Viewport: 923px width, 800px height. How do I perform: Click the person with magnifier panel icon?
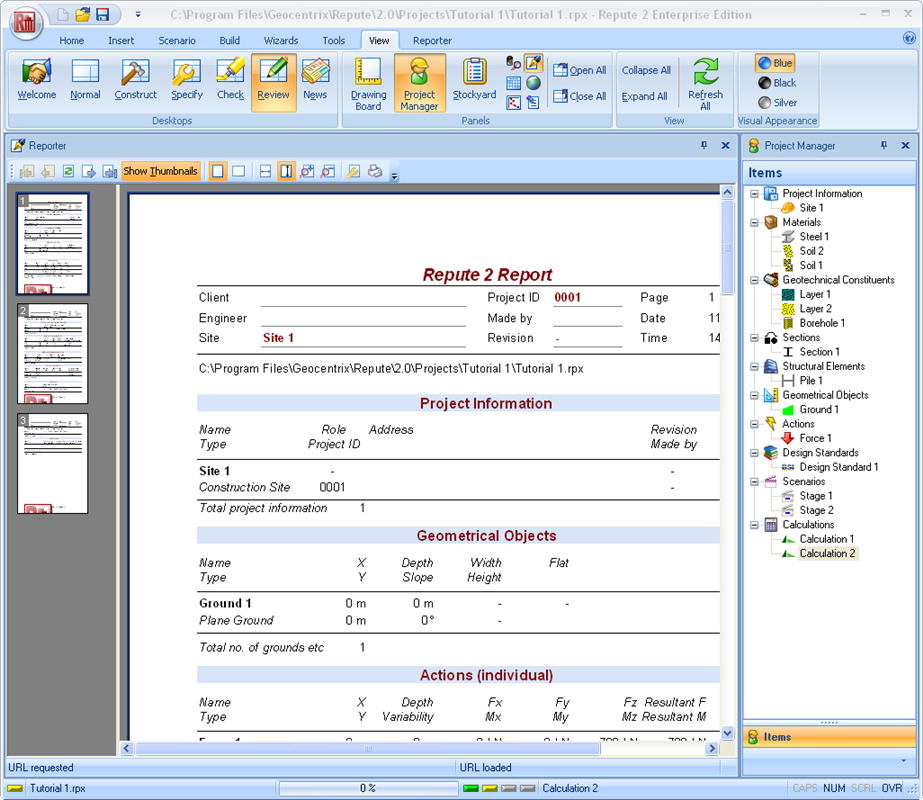[513, 63]
